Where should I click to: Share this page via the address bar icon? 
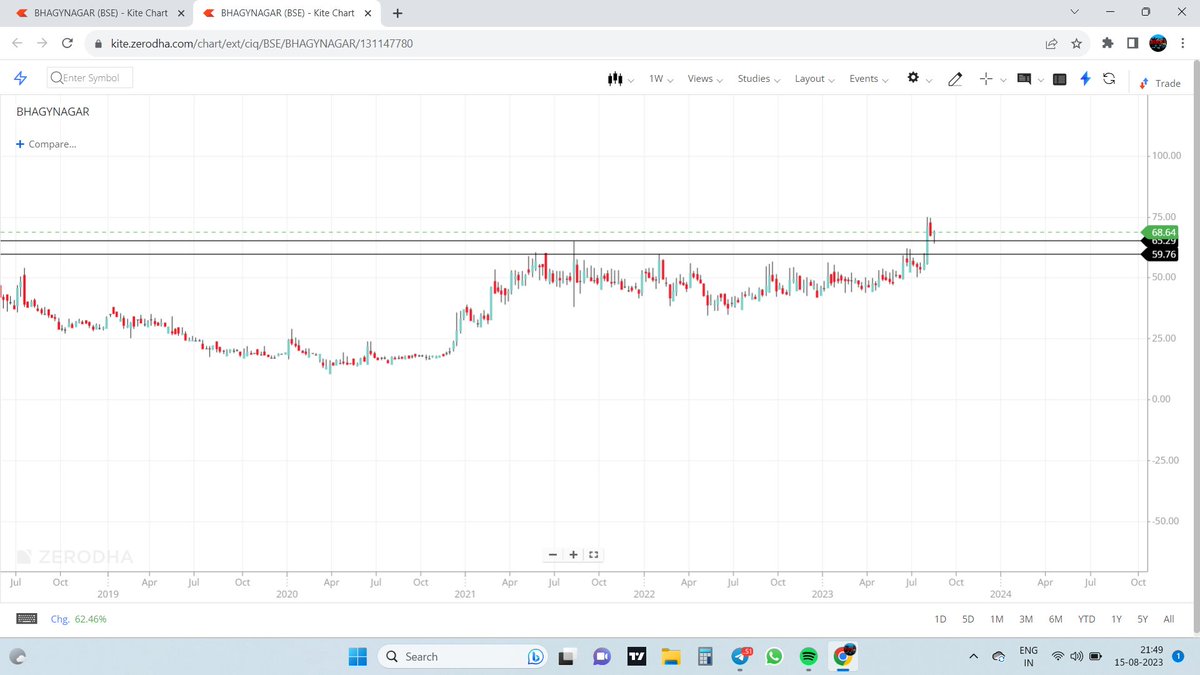(1051, 44)
